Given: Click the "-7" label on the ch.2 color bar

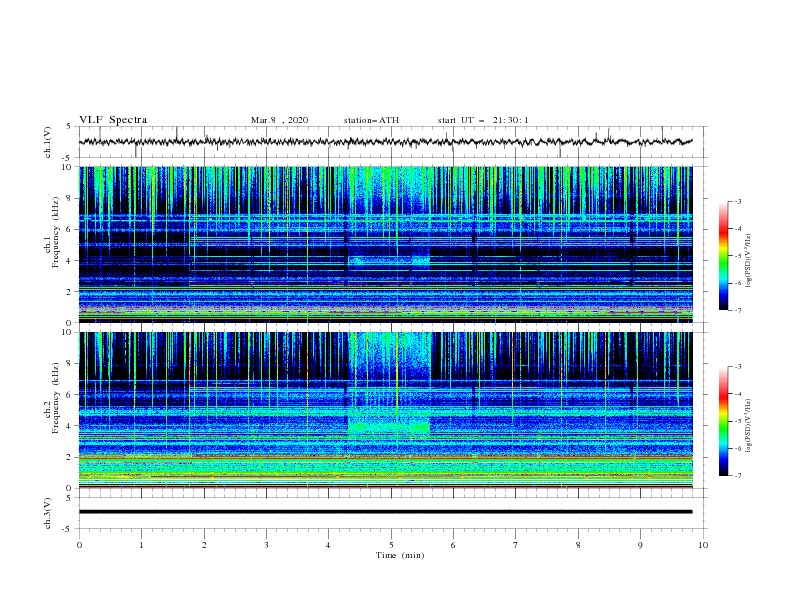Looking at the screenshot, I should (737, 476).
